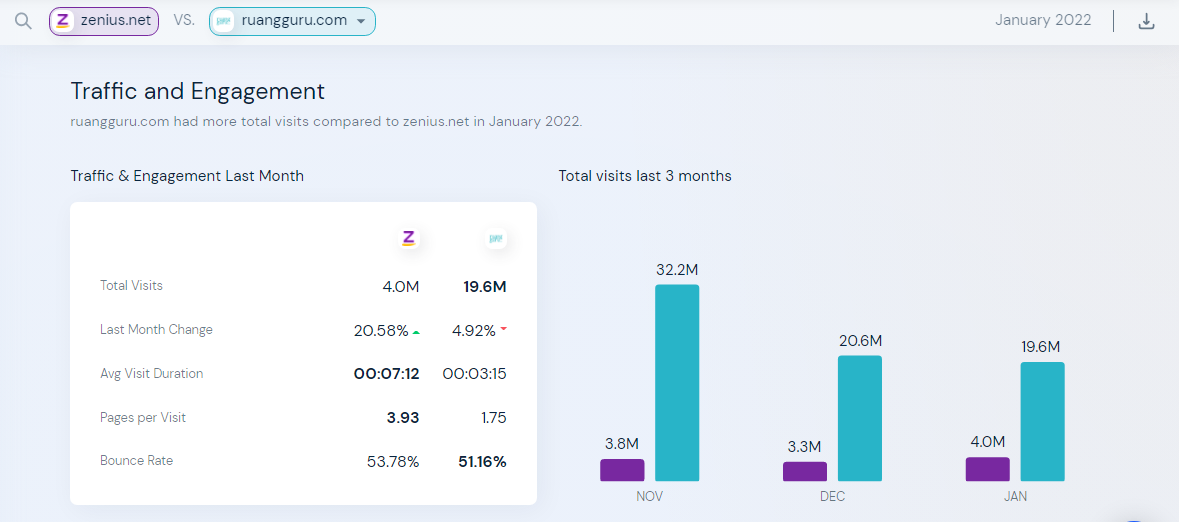Click the ruangguru.com domain name
The image size is (1179, 522).
tap(294, 20)
